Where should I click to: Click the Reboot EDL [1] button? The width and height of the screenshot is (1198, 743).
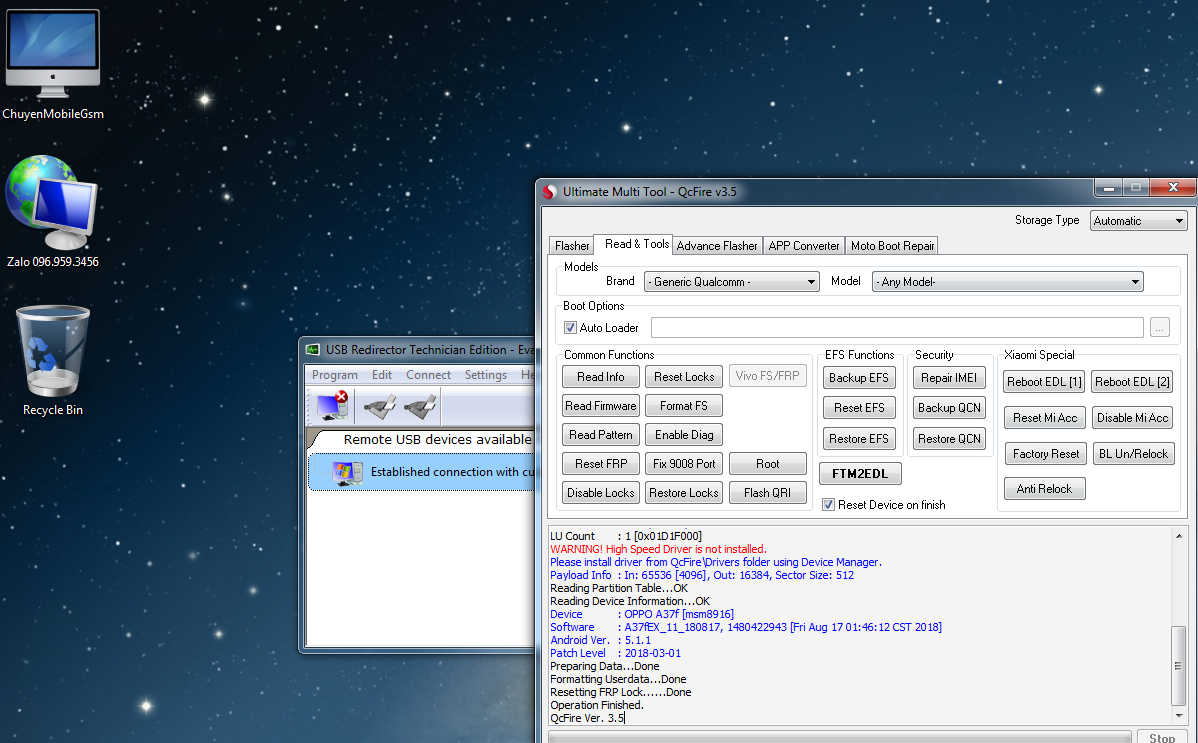pos(1044,382)
